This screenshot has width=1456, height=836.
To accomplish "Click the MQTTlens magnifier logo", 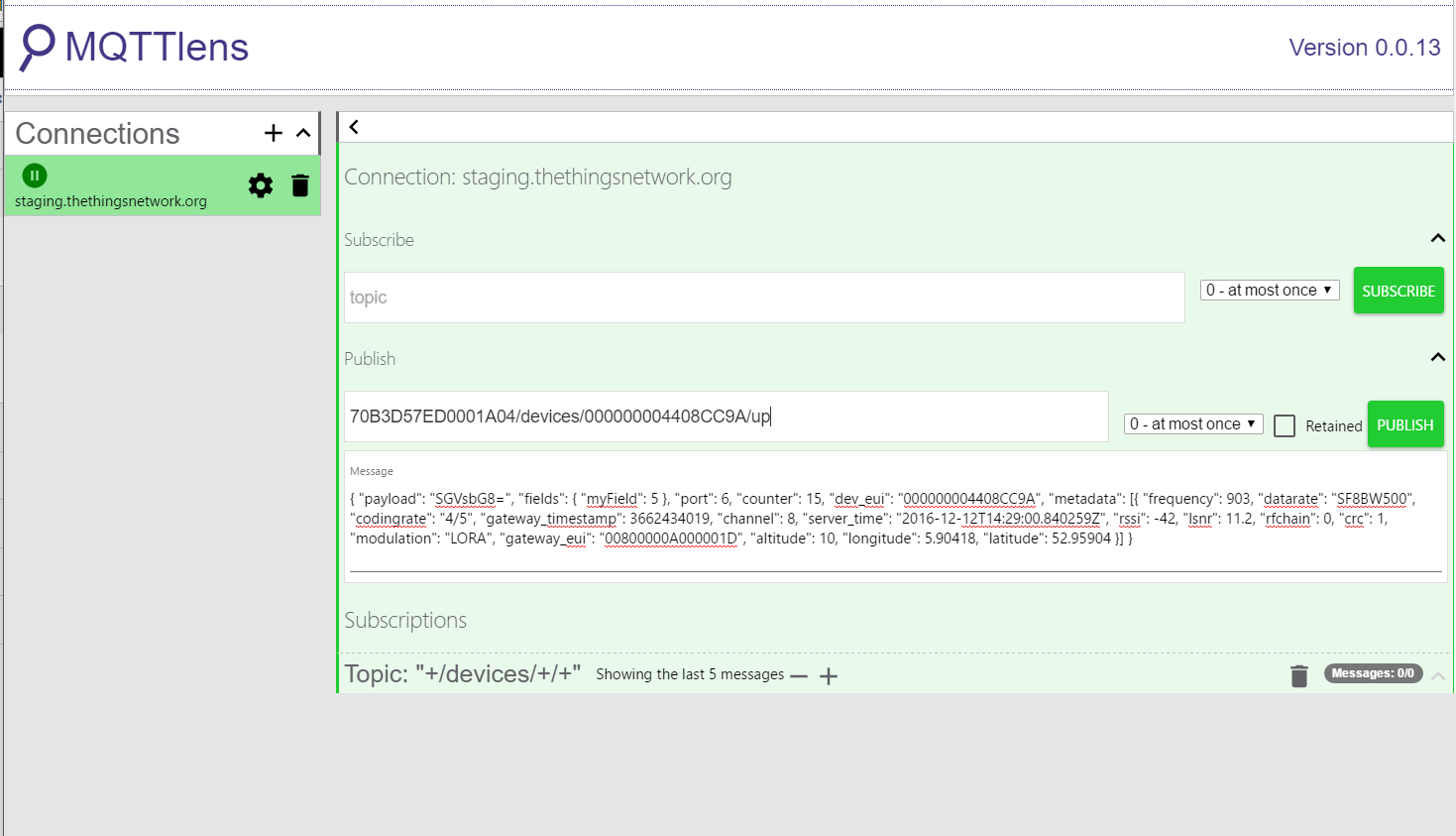I will tap(38, 48).
